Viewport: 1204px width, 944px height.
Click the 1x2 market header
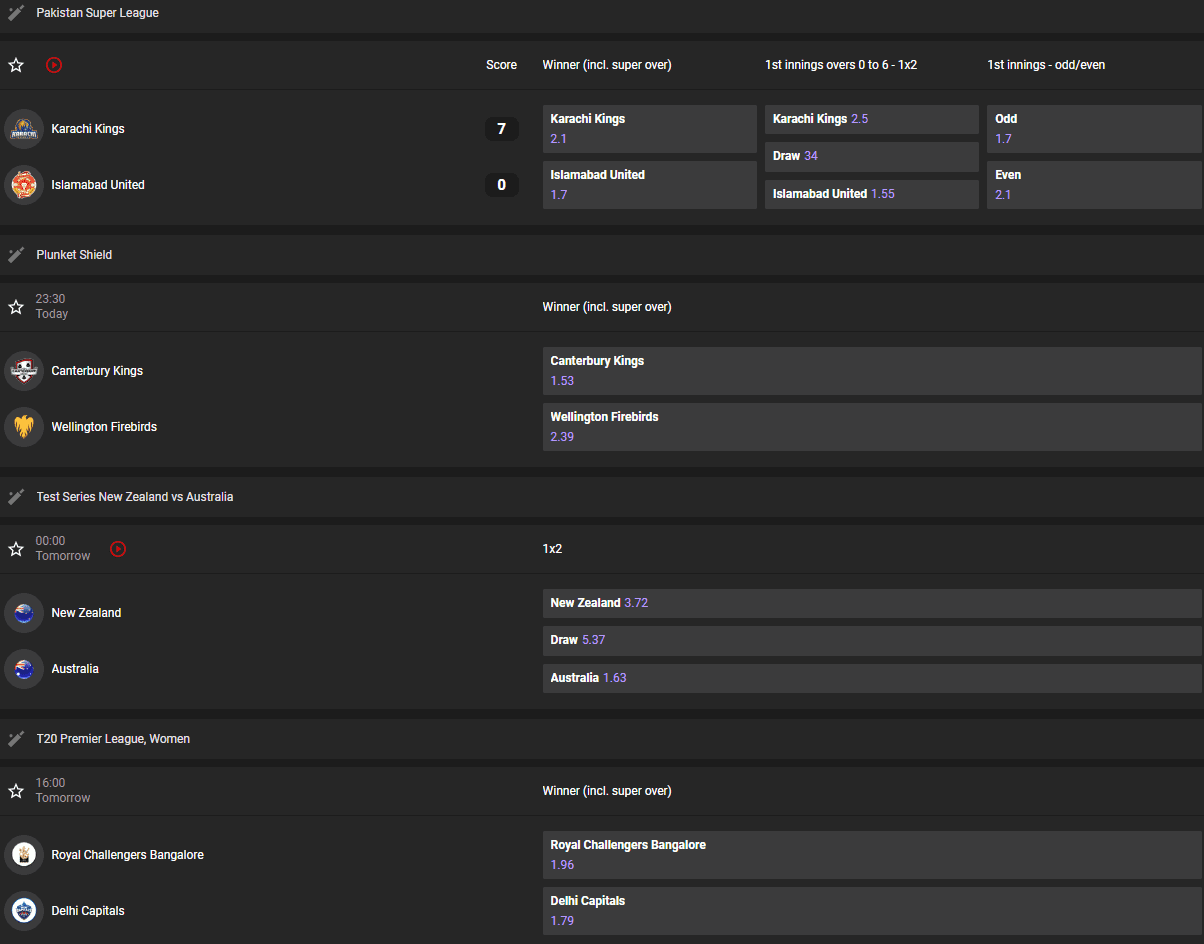point(552,549)
